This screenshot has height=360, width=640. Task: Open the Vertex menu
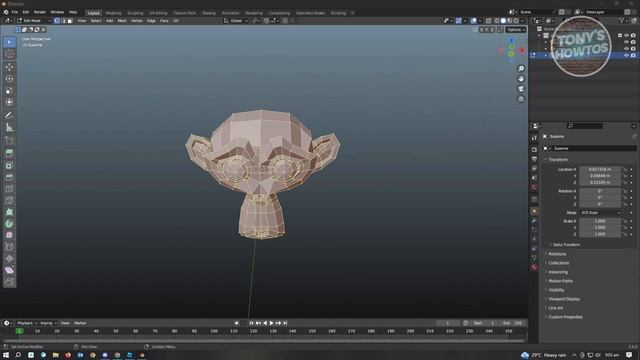[x=137, y=20]
